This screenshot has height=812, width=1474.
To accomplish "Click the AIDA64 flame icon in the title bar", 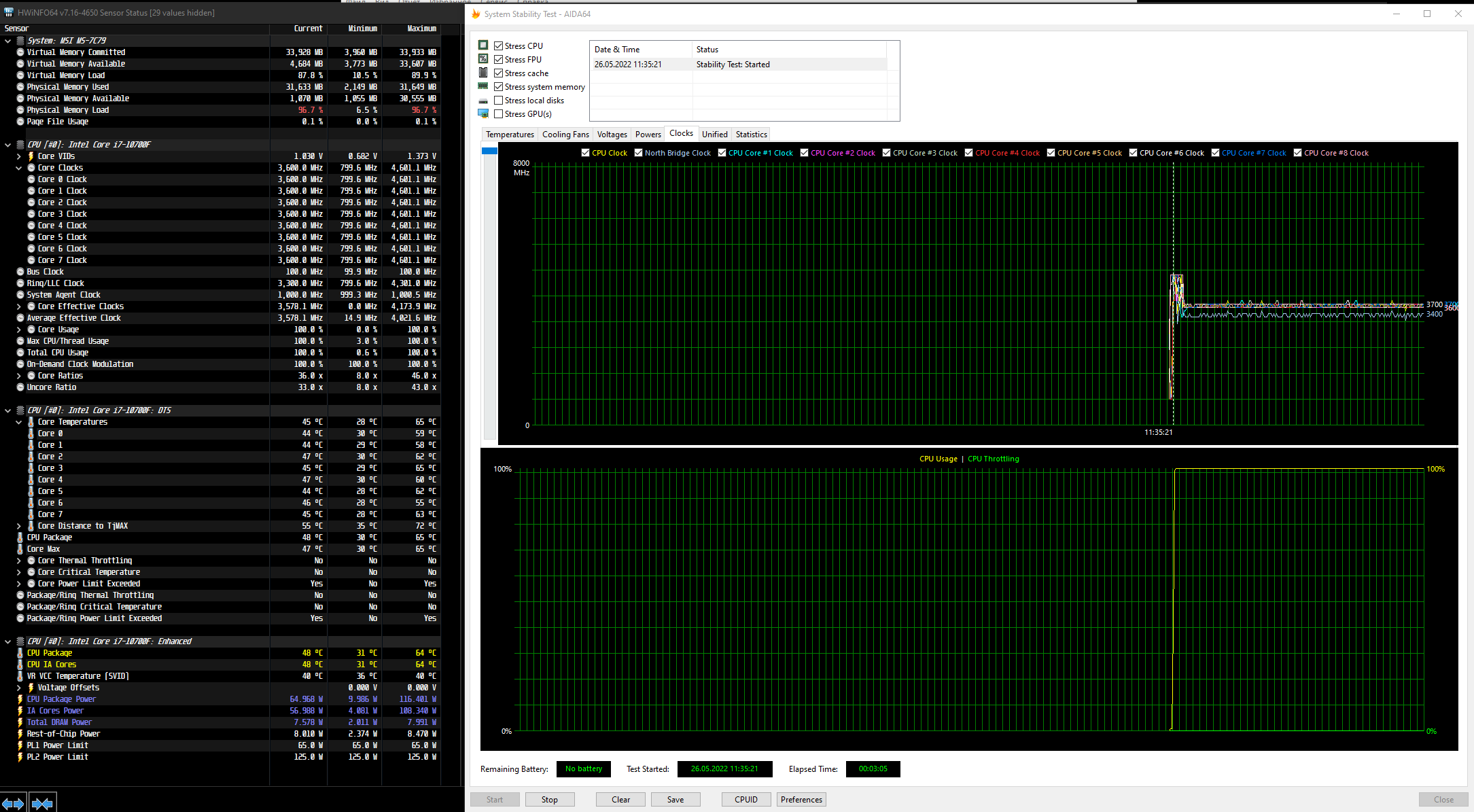I will point(476,14).
